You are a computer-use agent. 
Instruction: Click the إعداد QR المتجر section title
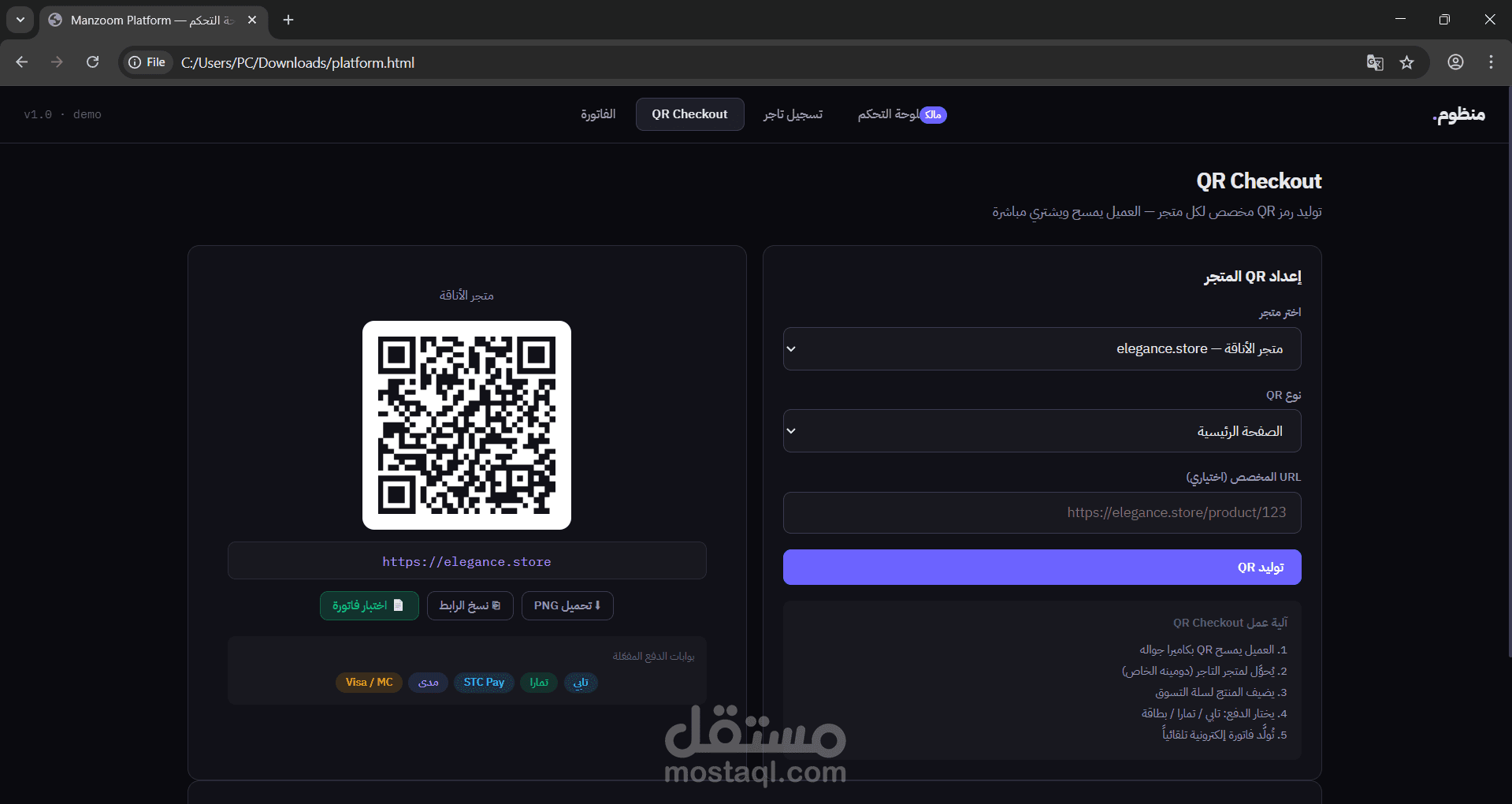1252,277
